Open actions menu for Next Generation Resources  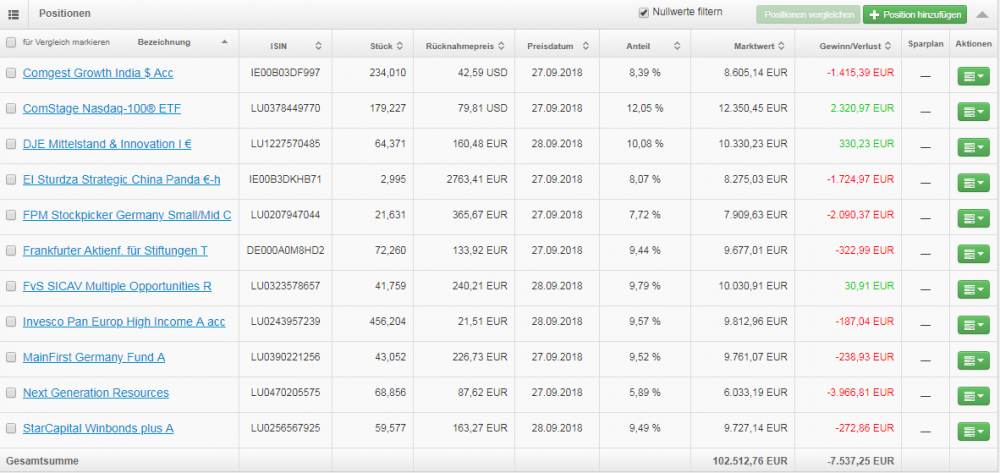point(973,396)
